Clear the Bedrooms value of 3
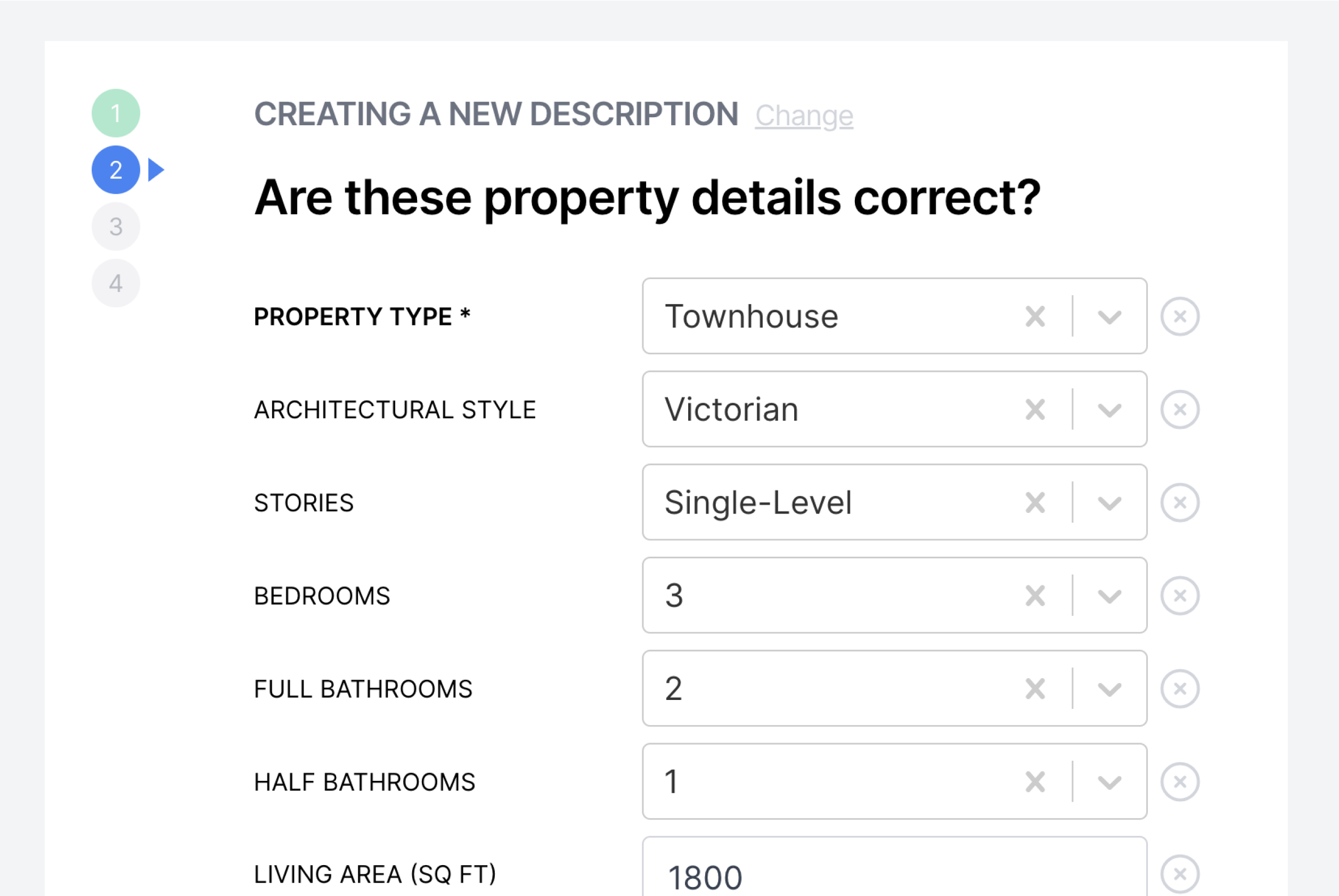Screen dimensions: 1339x896 pyautogui.click(x=1034, y=596)
